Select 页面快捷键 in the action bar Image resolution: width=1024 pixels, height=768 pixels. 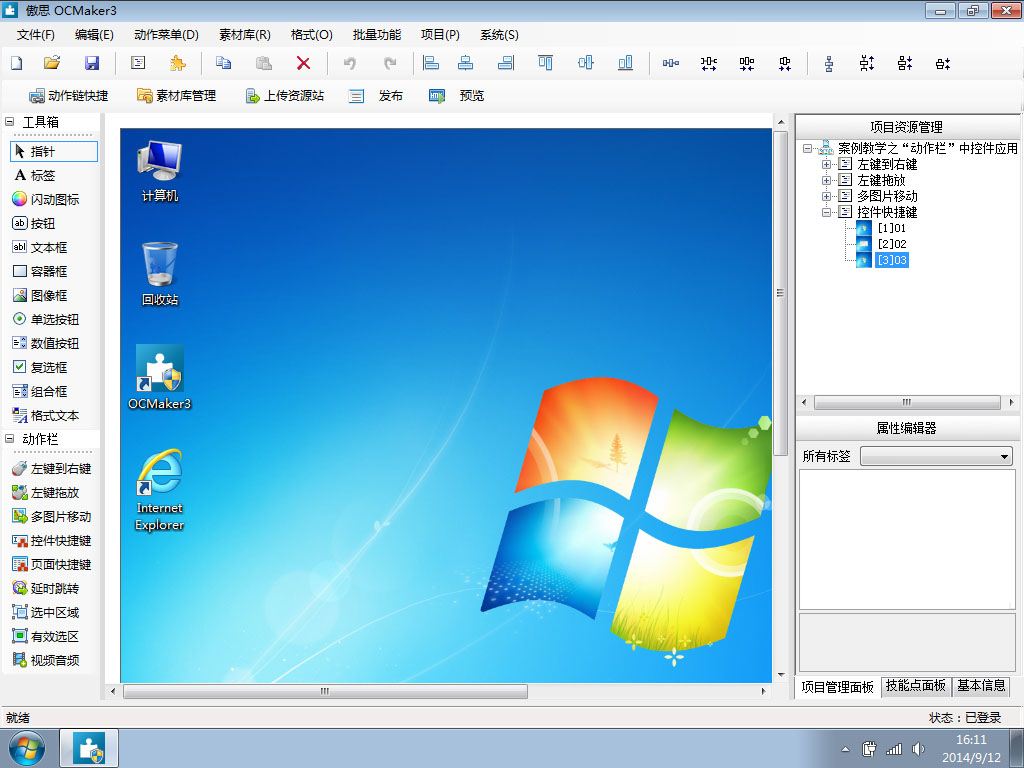coord(52,564)
